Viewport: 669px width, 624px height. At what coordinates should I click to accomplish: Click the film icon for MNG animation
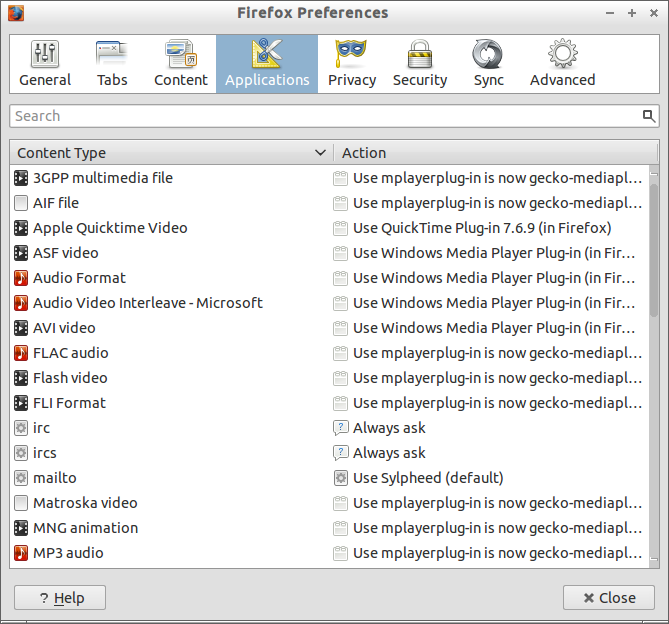tap(21, 528)
